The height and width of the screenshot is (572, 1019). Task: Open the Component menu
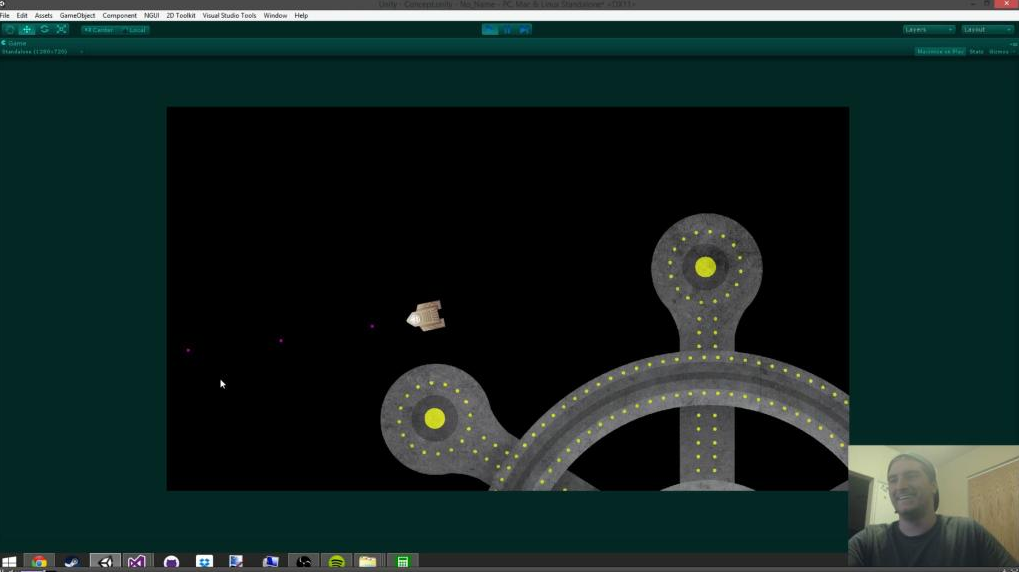coord(120,15)
